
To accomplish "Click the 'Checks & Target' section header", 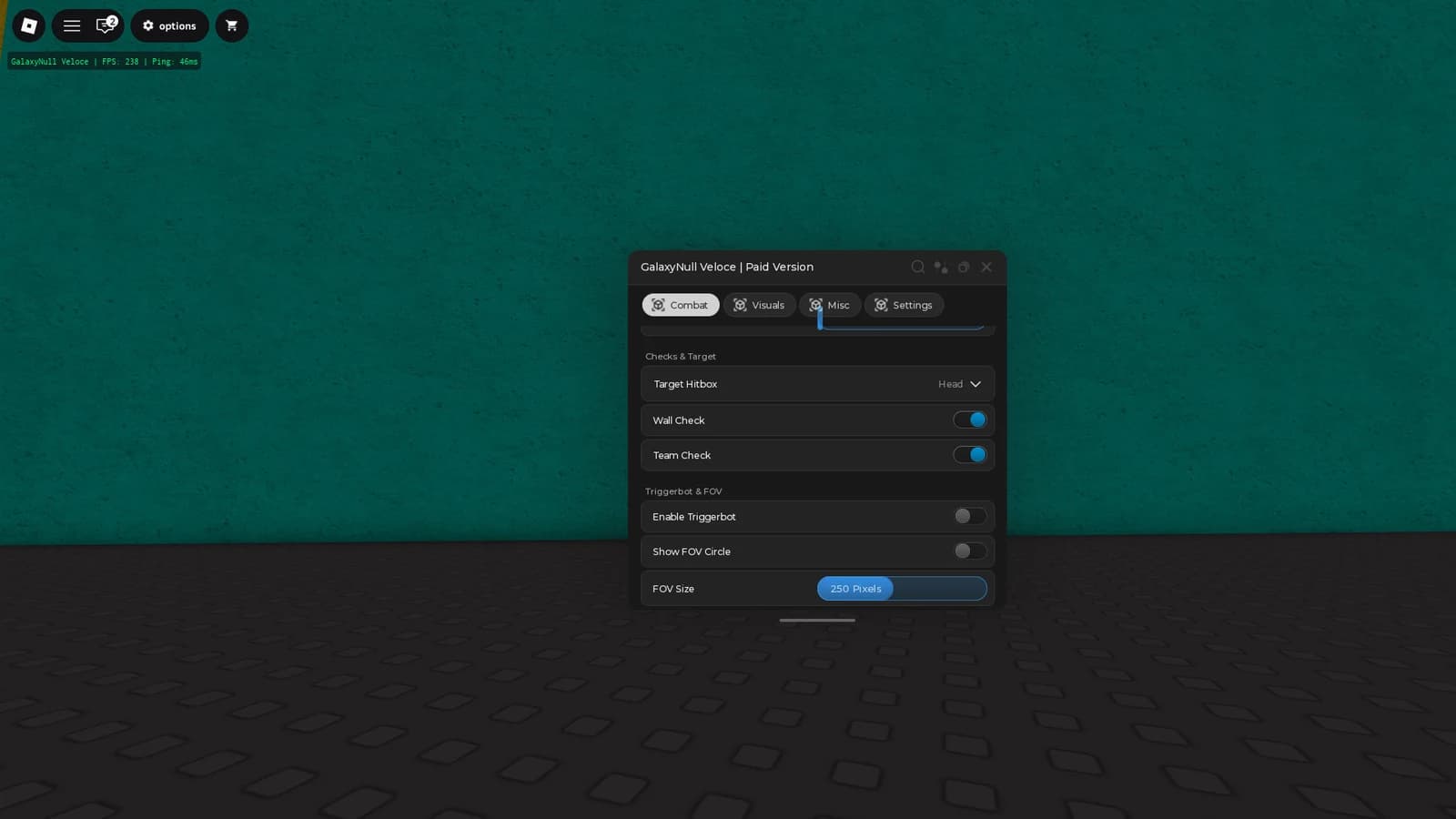I will pyautogui.click(x=681, y=356).
